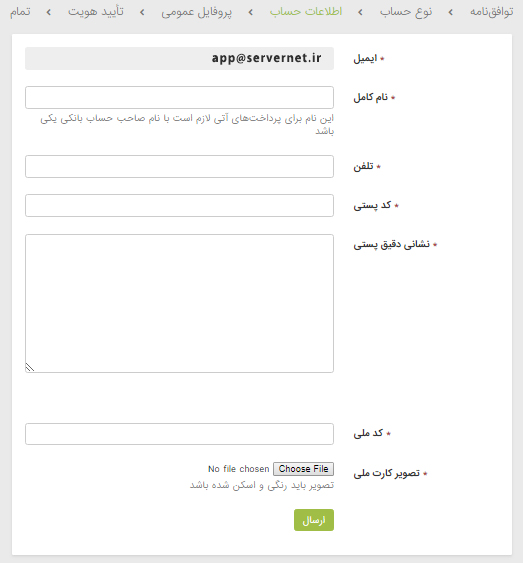523x563 pixels.
Task: Click chevron between تأیید هویت and تمام
Action: pyautogui.click(x=49, y=13)
